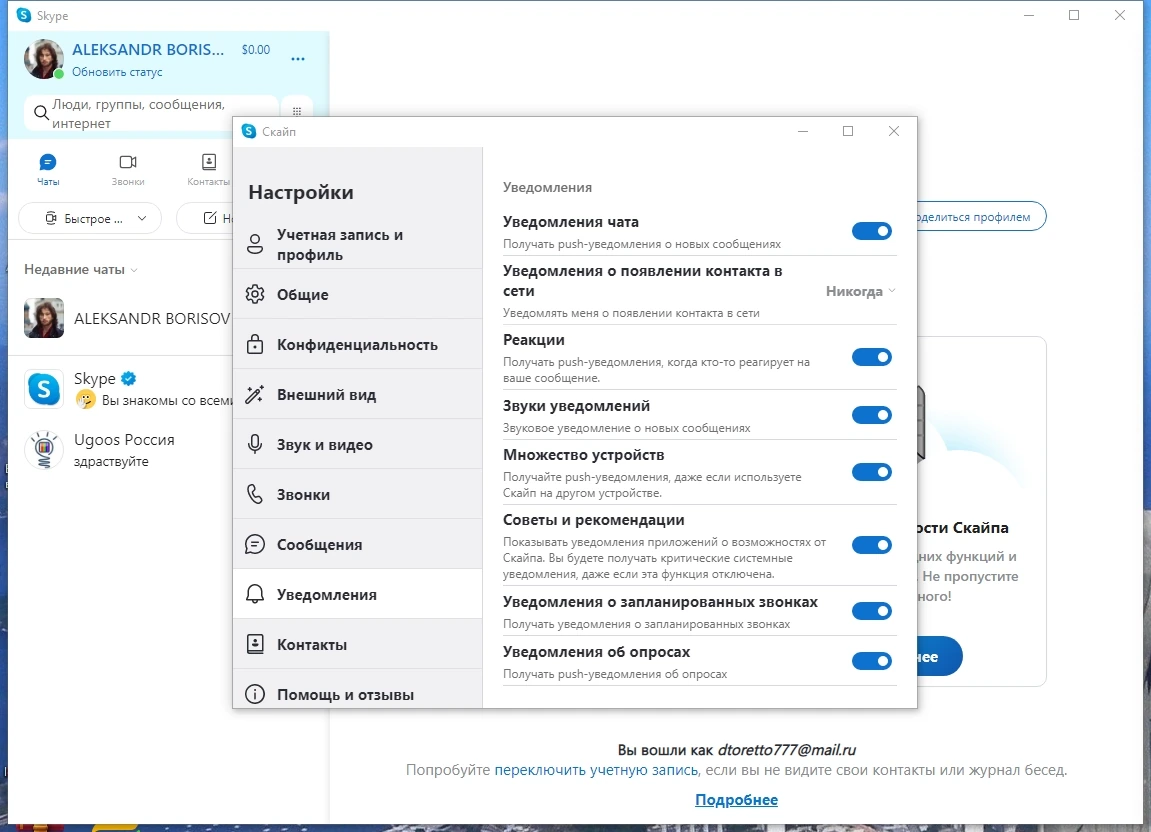Screen dimensions: 1151x832
Task: Click the profile avatar at top left
Action: (x=43, y=59)
